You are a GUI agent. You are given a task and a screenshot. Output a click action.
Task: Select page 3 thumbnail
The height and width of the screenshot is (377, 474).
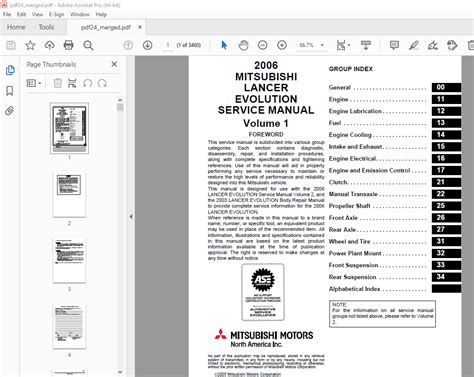(x=69, y=260)
